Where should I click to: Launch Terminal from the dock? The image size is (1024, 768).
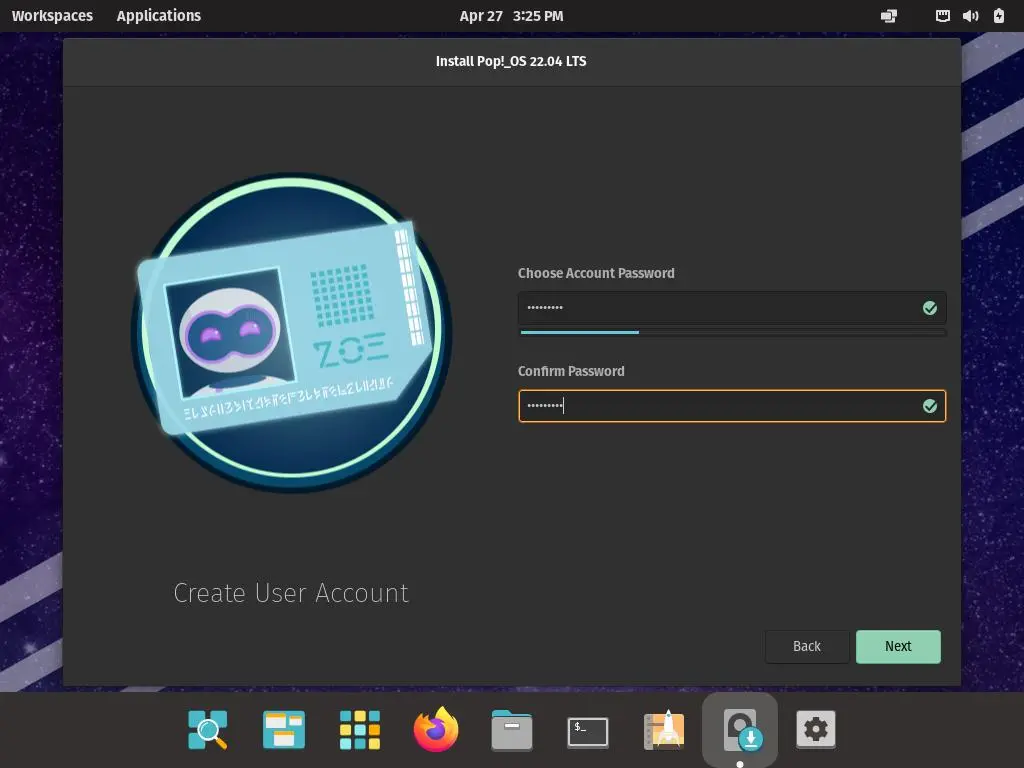tap(588, 731)
